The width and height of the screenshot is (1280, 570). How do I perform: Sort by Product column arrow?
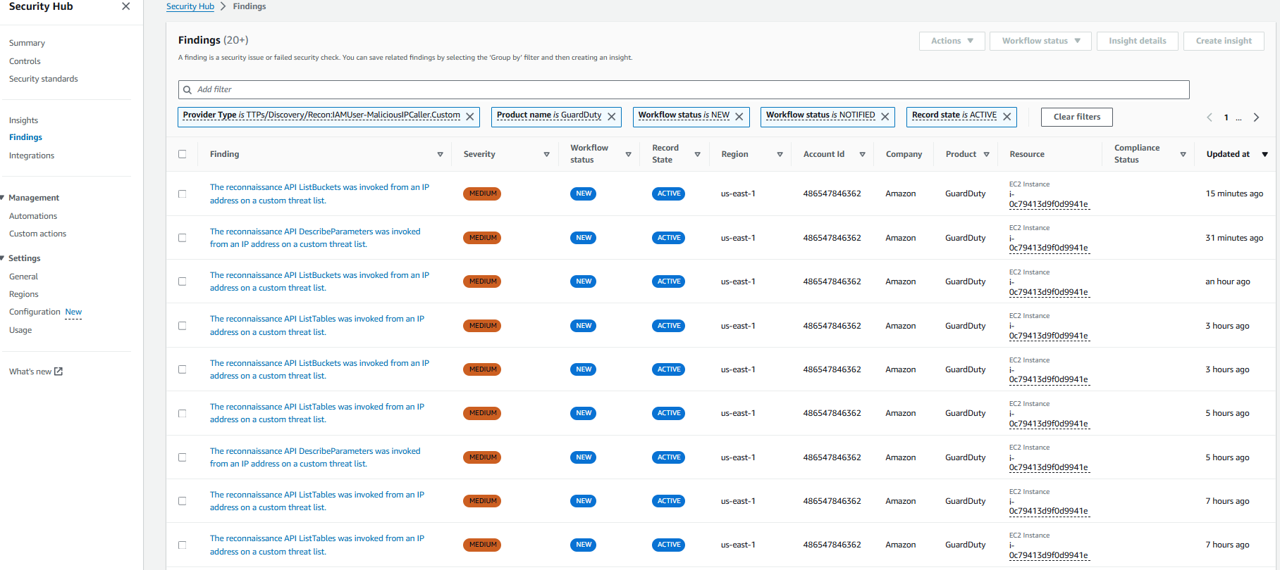tap(986, 154)
